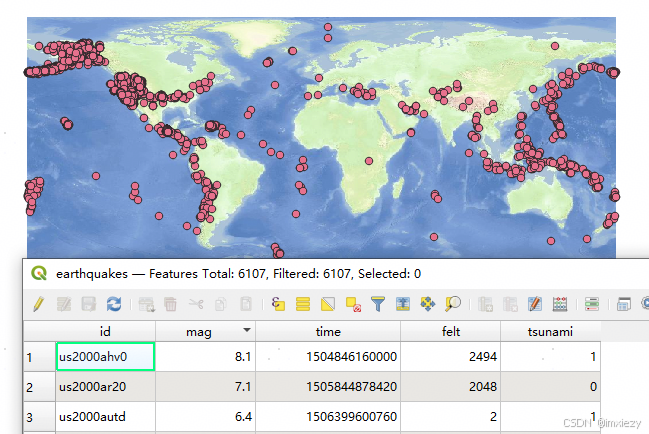This screenshot has height=434, width=649.
Task: Dock the attribute table window
Action: 624,304
